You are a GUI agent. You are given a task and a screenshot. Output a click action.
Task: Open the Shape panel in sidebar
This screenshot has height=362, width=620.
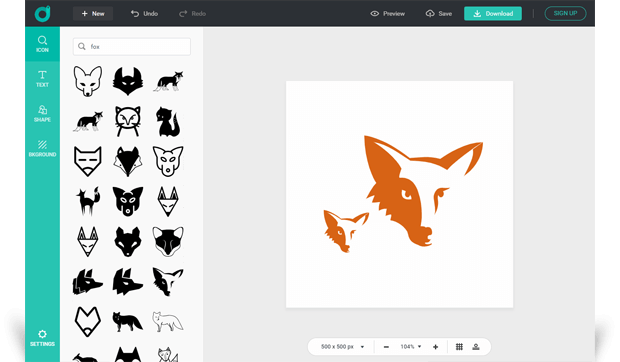click(x=42, y=113)
